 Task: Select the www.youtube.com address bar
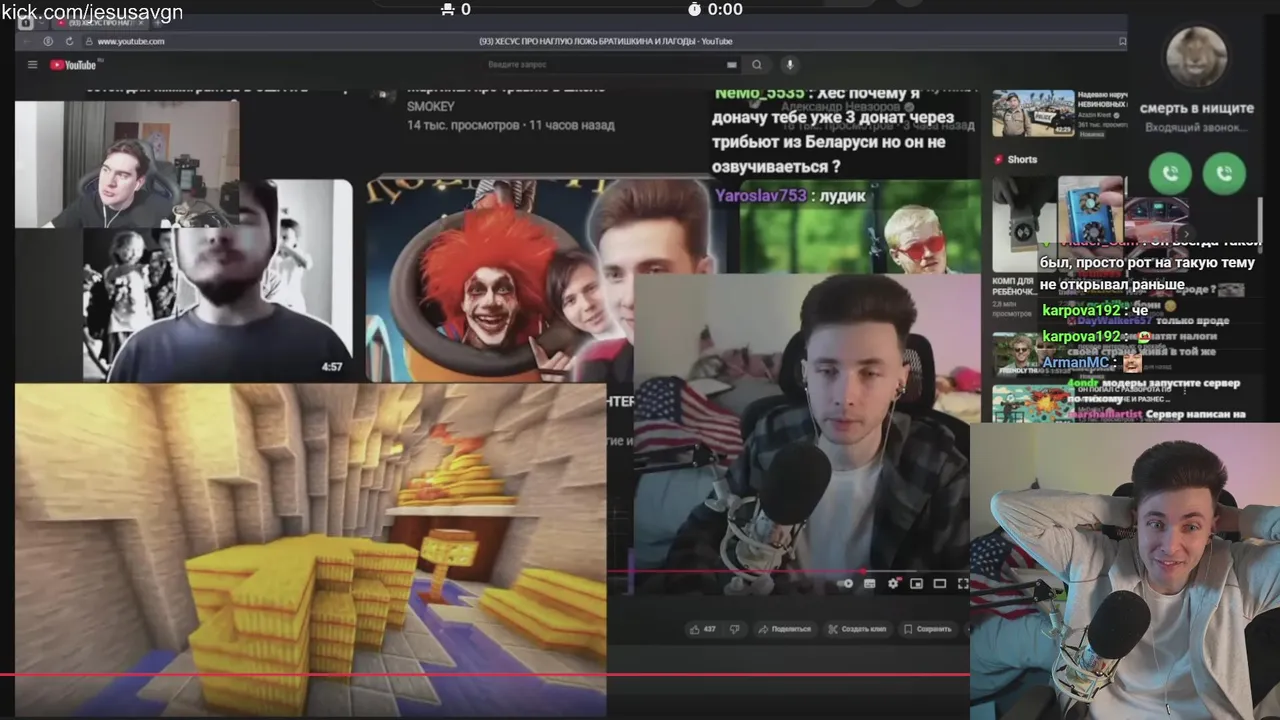pyautogui.click(x=130, y=41)
